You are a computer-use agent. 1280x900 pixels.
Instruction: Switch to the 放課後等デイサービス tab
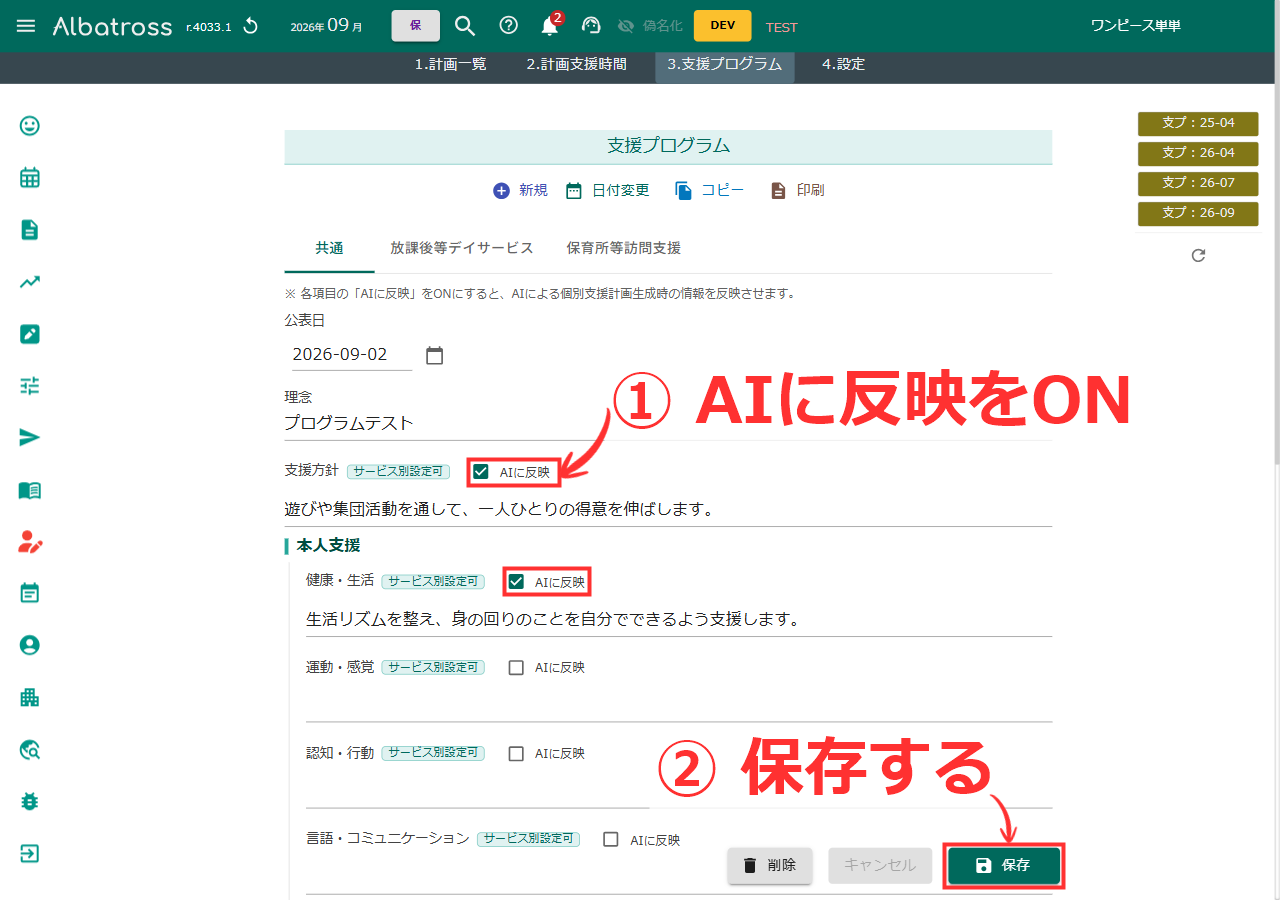pyautogui.click(x=462, y=248)
